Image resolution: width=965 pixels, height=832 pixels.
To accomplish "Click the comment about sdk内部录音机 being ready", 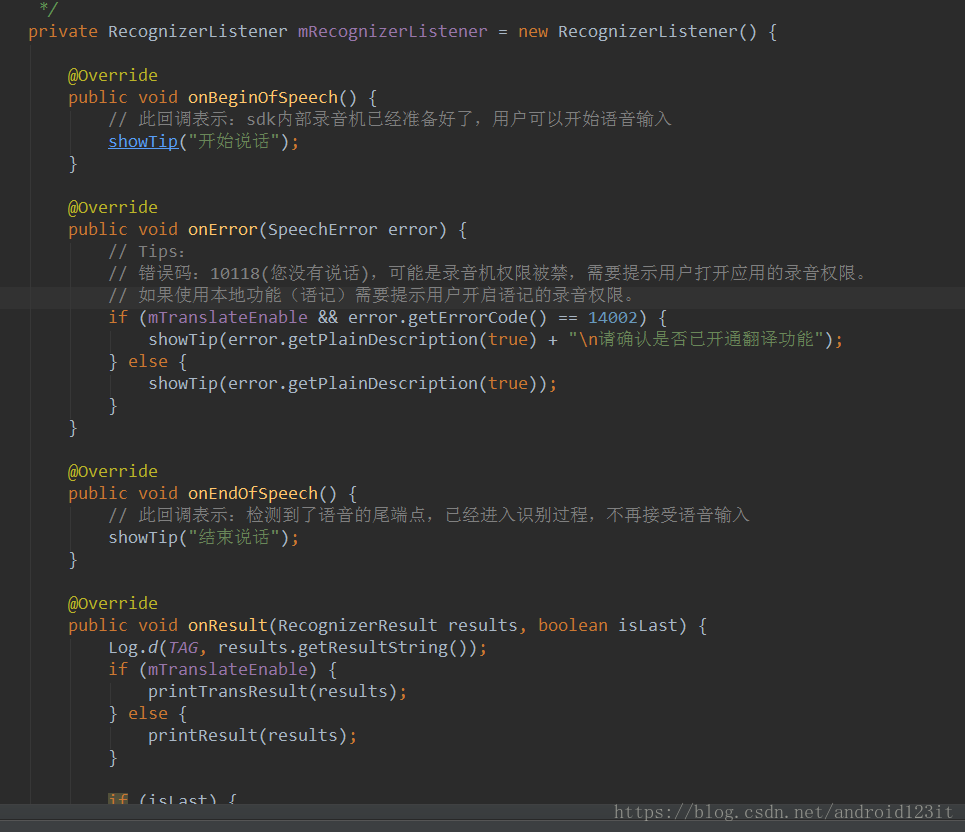I will click(x=390, y=119).
